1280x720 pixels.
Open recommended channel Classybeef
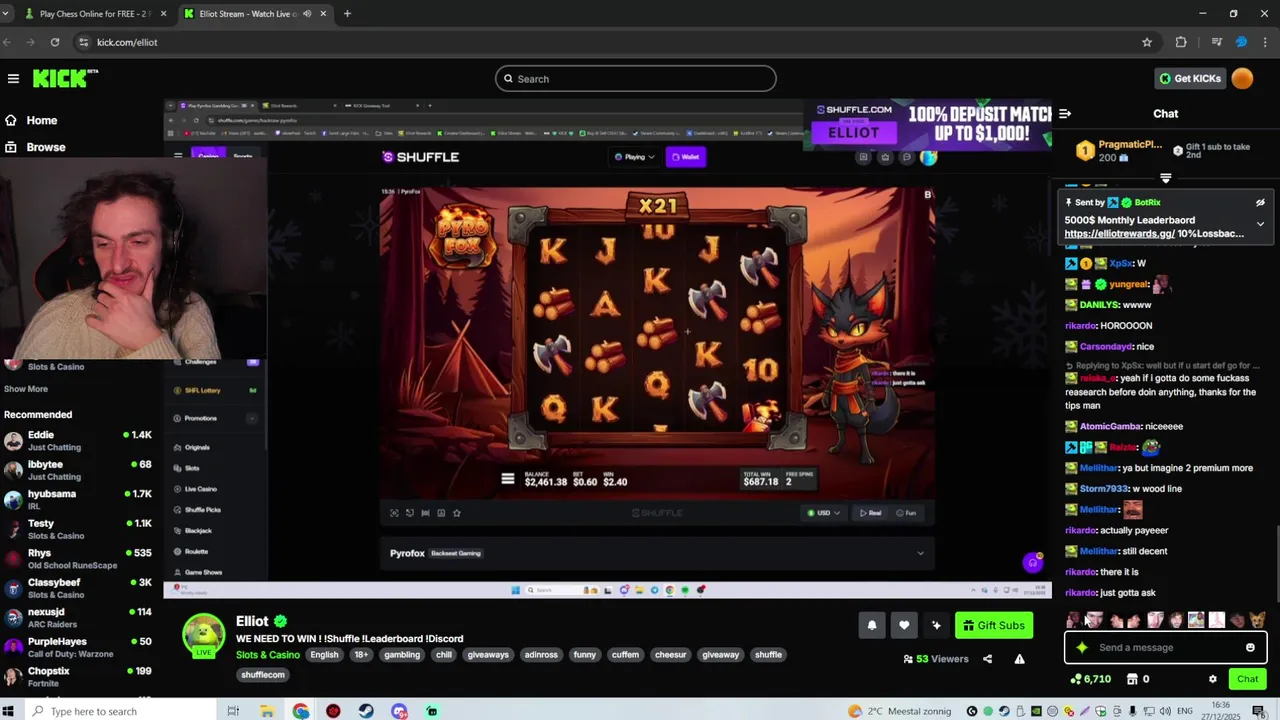[x=78, y=588]
